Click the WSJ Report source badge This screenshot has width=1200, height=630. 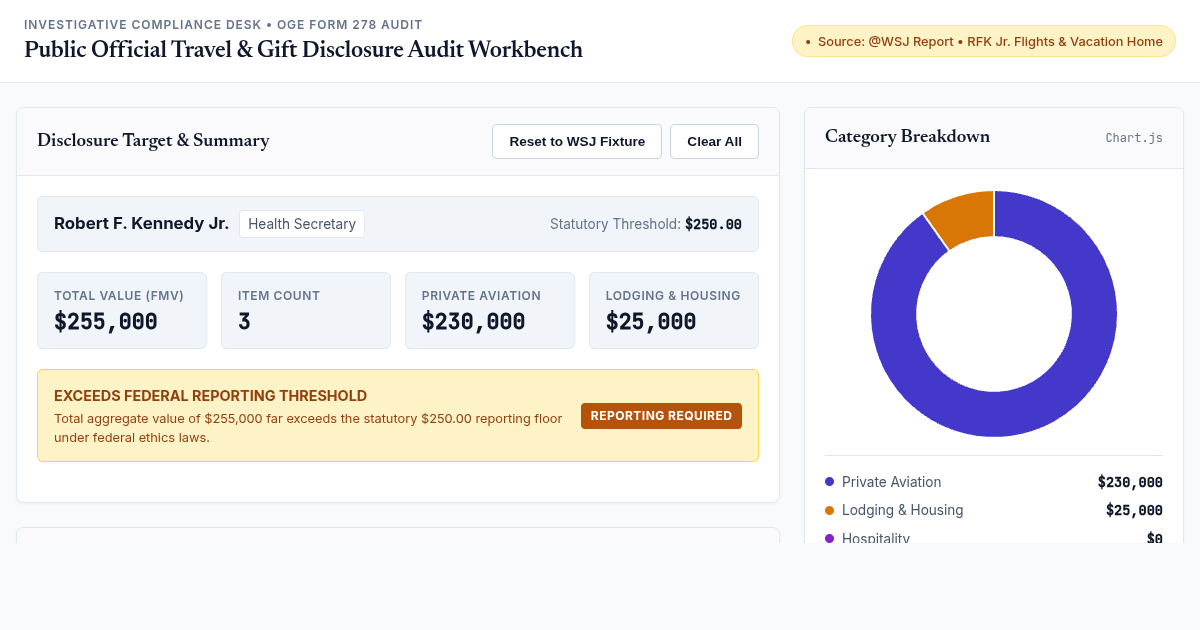(x=984, y=41)
